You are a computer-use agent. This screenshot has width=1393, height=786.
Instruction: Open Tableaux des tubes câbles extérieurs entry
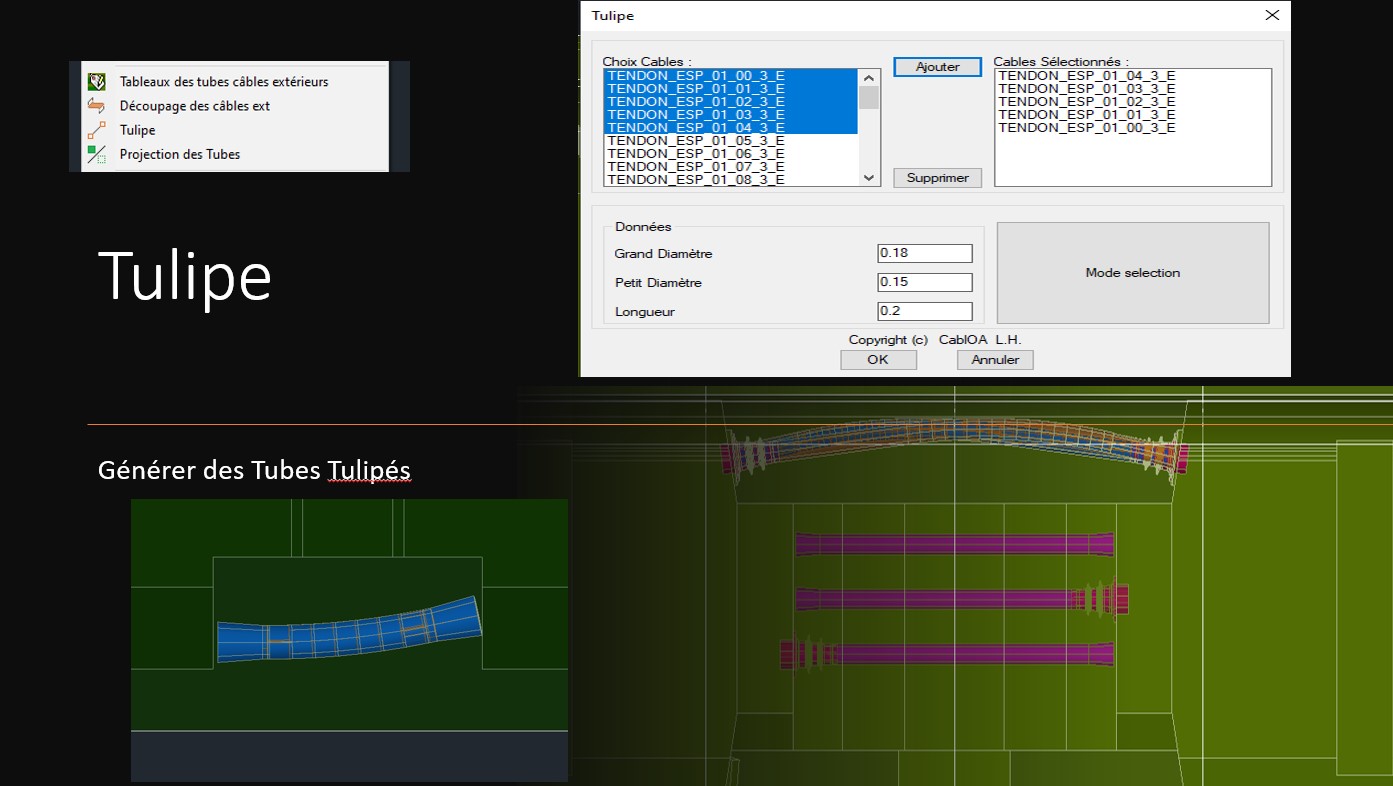[224, 82]
